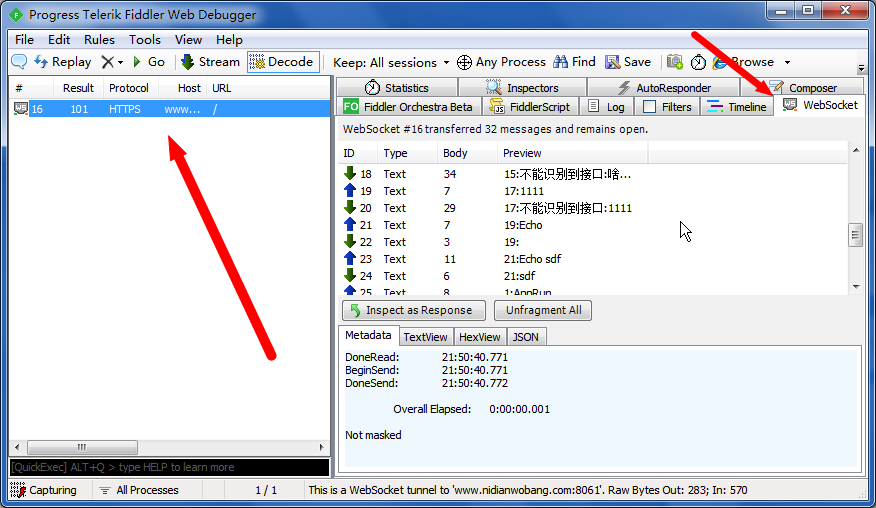
Task: Open the Help menu
Action: coord(229,40)
